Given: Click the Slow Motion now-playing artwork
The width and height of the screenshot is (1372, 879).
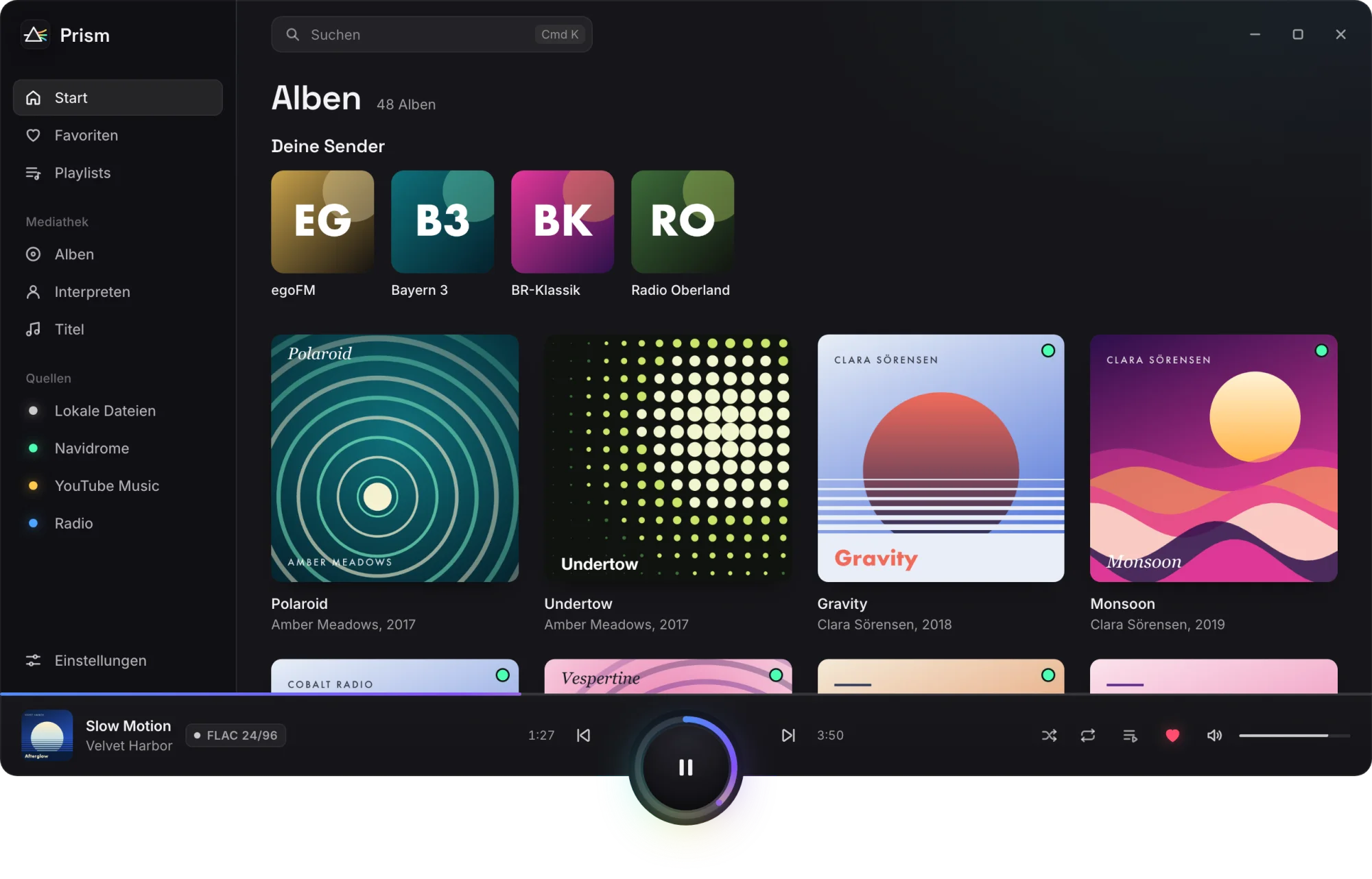Looking at the screenshot, I should click(x=47, y=735).
